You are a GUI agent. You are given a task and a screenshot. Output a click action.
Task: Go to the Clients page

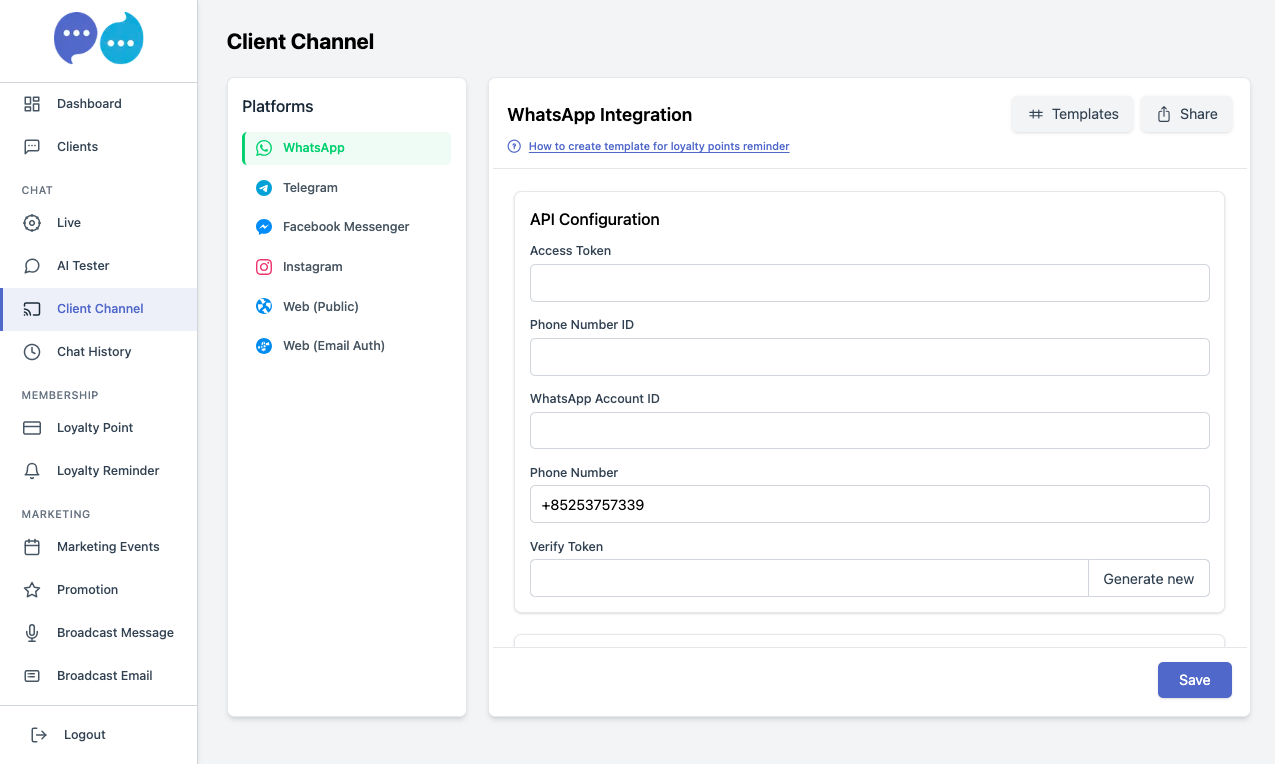click(x=99, y=147)
